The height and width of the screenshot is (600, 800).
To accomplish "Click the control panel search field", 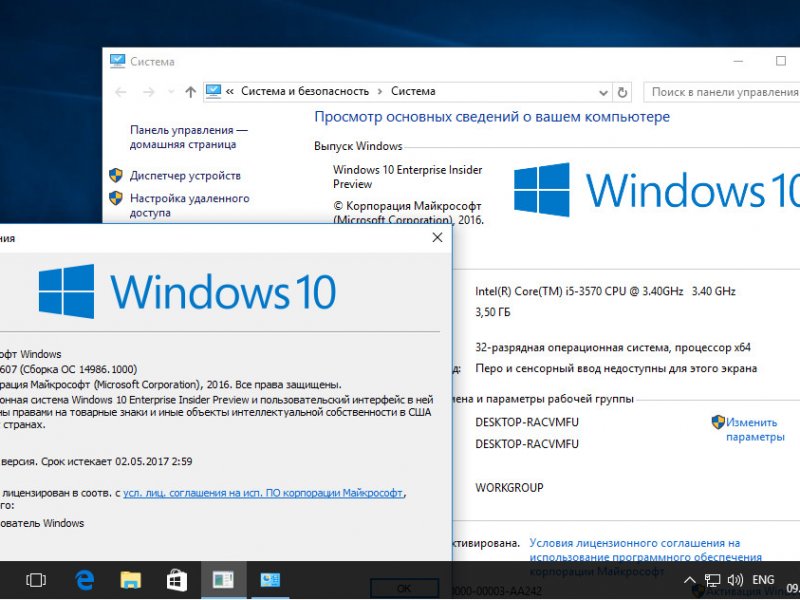I will click(x=721, y=92).
